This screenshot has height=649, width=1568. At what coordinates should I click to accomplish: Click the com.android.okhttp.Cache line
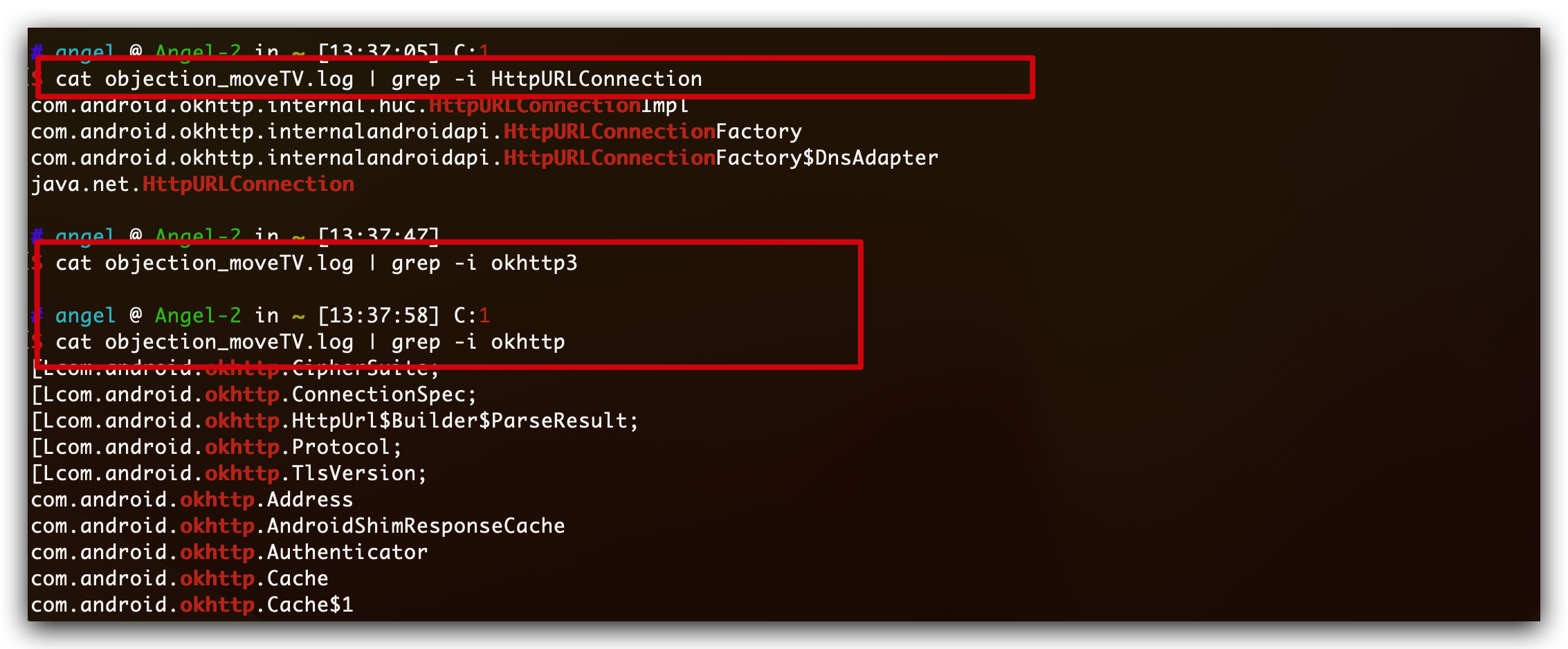coord(179,578)
